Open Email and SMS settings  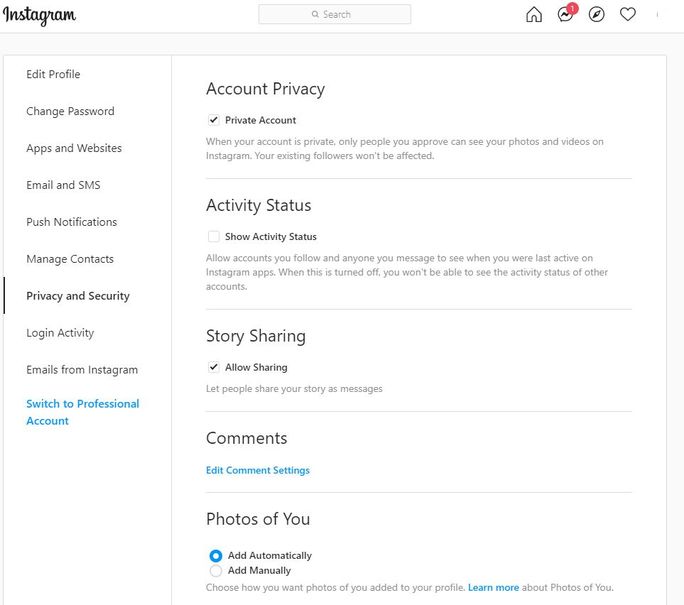(x=63, y=185)
